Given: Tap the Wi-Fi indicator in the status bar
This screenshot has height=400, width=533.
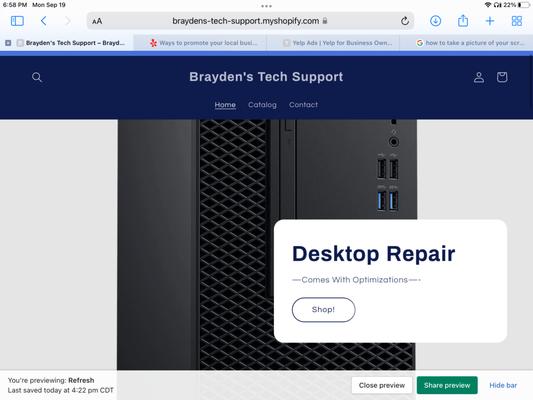Looking at the screenshot, I should point(488,5).
